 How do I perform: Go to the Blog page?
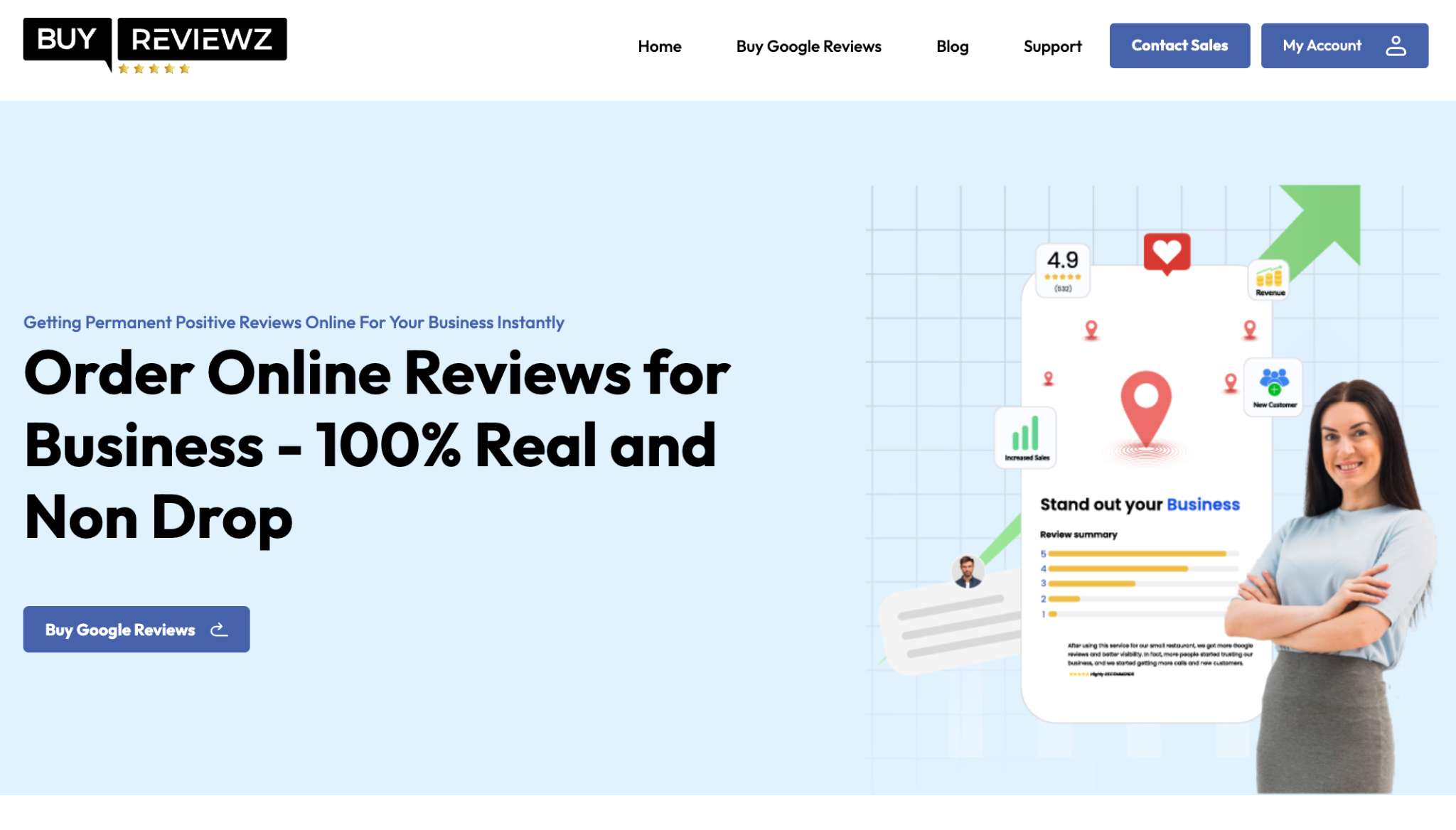[x=952, y=46]
